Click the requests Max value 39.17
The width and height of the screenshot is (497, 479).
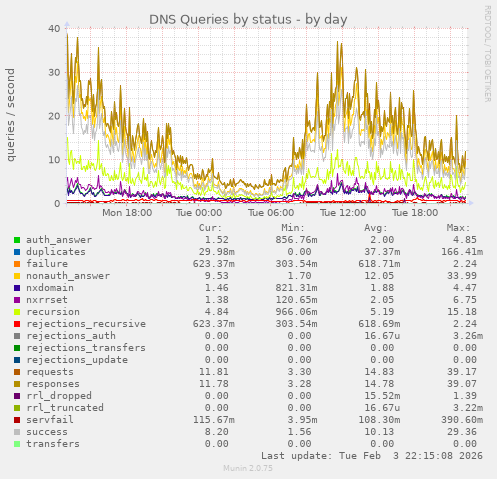click(x=465, y=372)
